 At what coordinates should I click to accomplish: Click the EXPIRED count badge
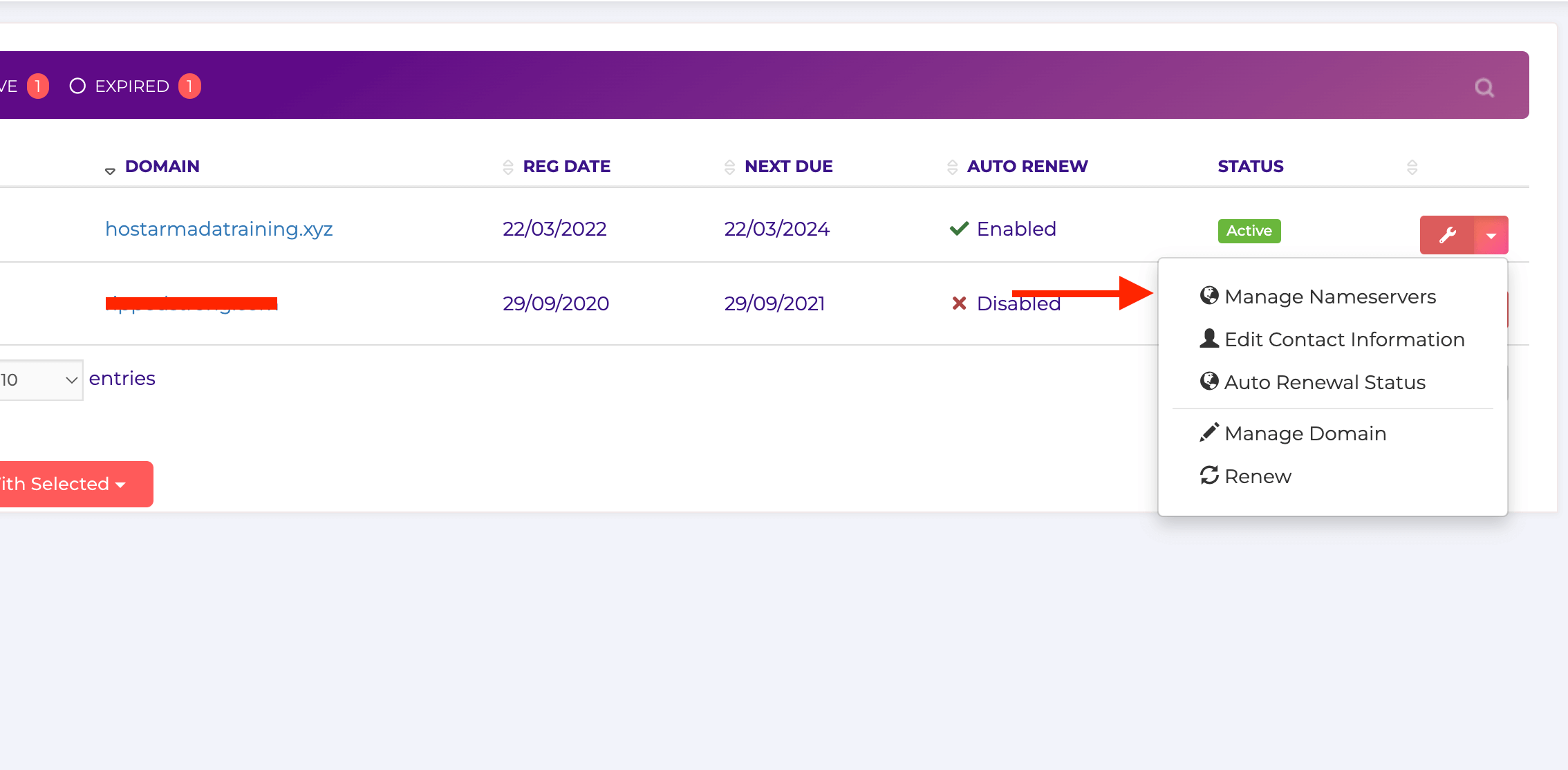(x=189, y=86)
